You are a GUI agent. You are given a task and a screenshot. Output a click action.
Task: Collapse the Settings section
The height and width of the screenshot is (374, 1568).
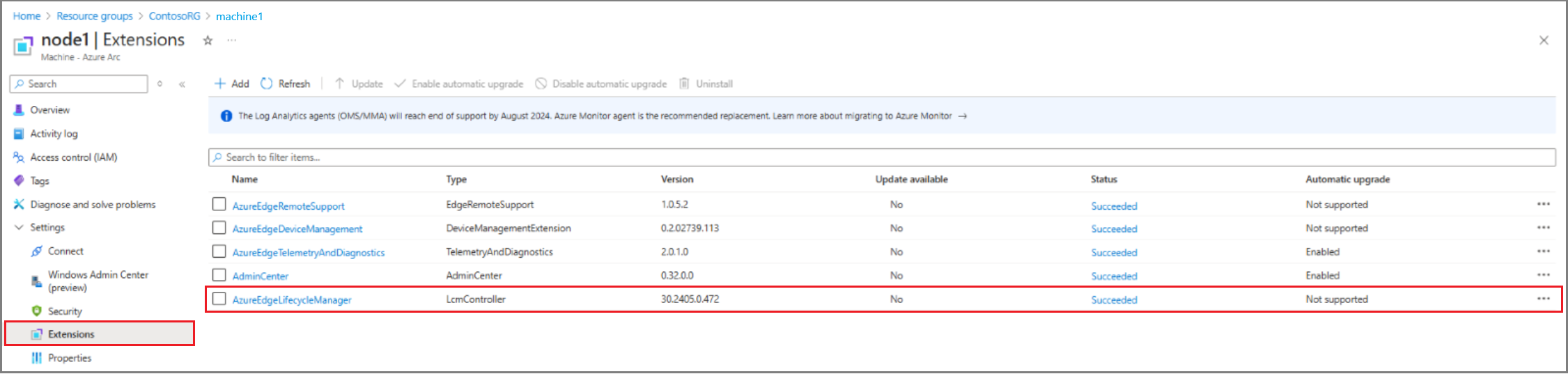click(x=40, y=228)
